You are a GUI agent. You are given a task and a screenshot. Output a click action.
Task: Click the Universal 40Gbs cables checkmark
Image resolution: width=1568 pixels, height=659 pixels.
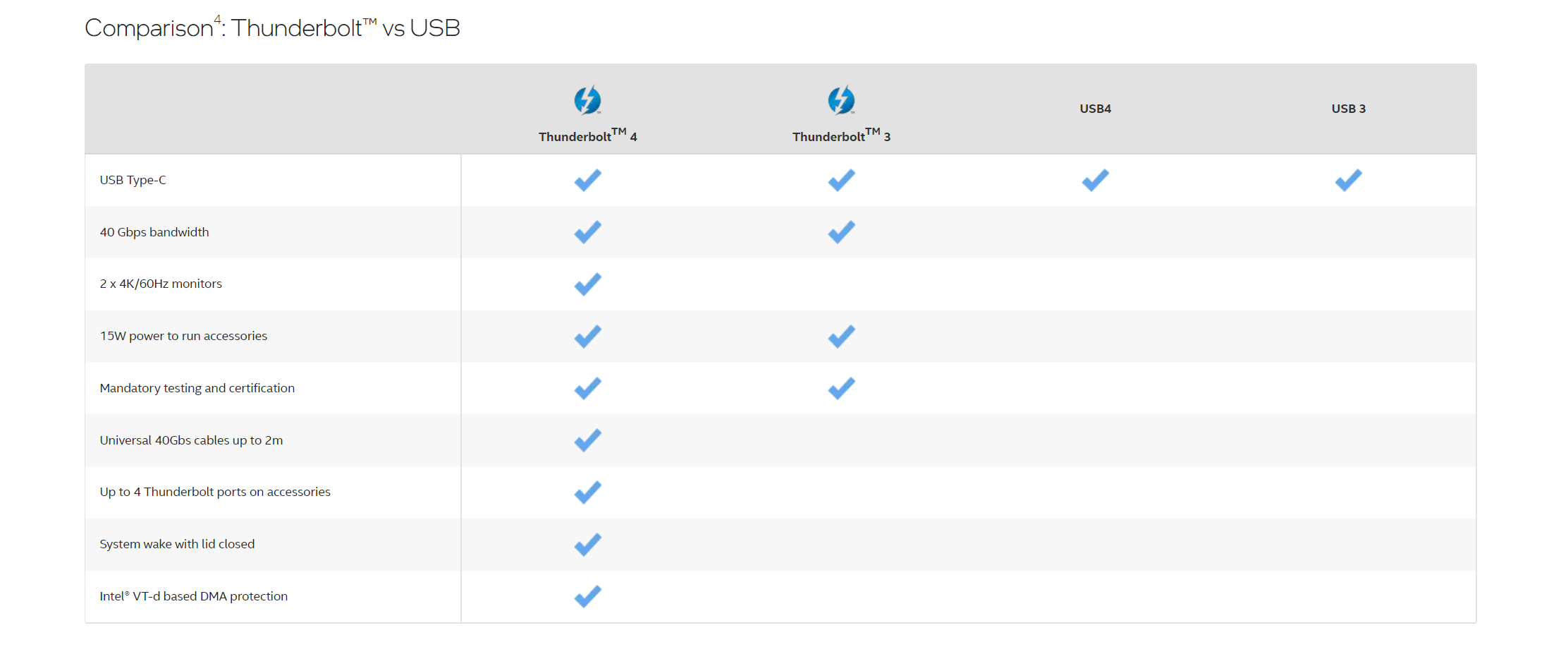[587, 440]
